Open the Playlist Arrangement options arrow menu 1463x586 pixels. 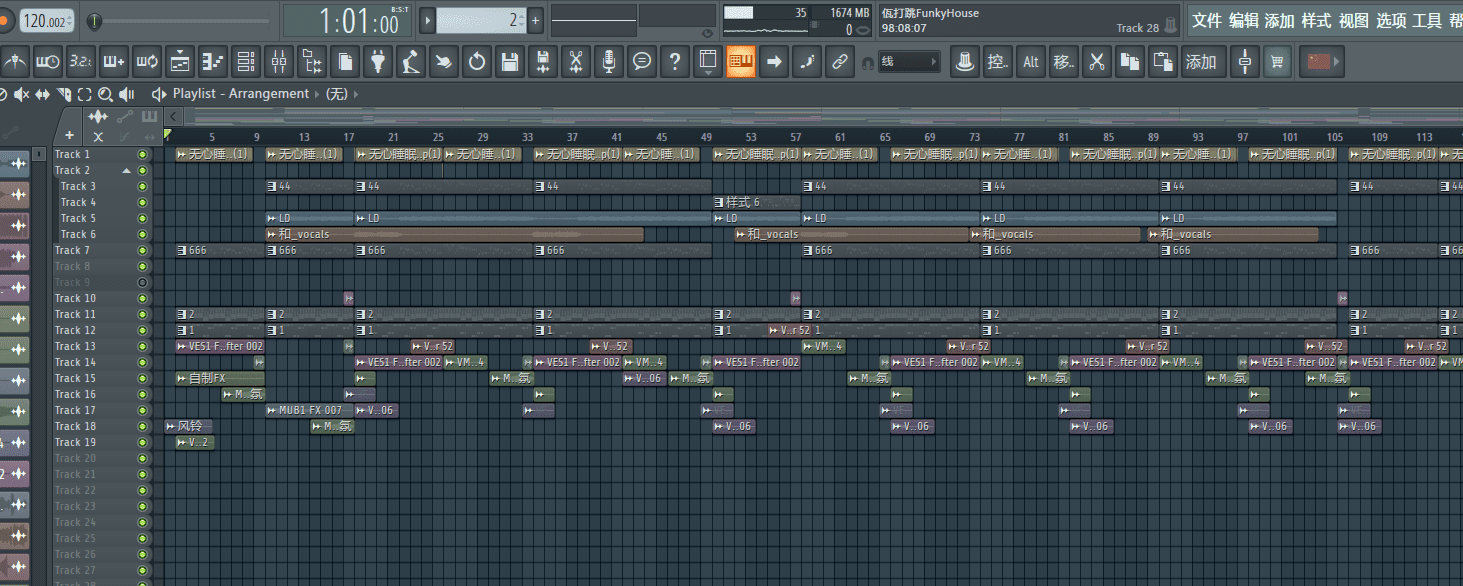pos(159,94)
